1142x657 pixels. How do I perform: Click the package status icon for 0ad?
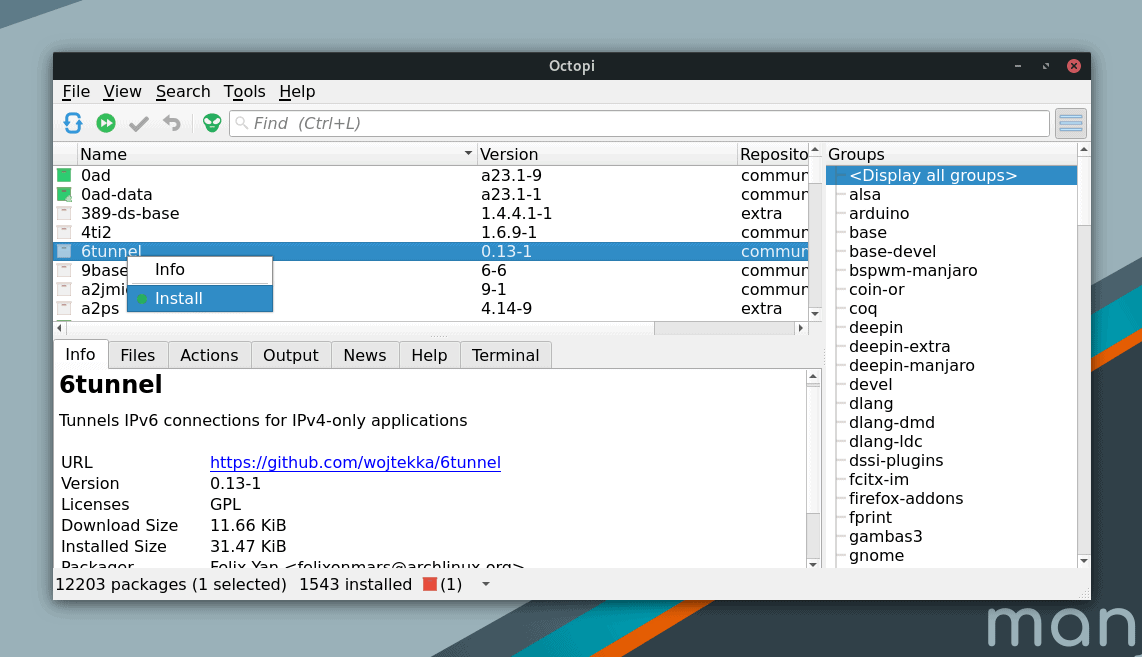(x=65, y=176)
